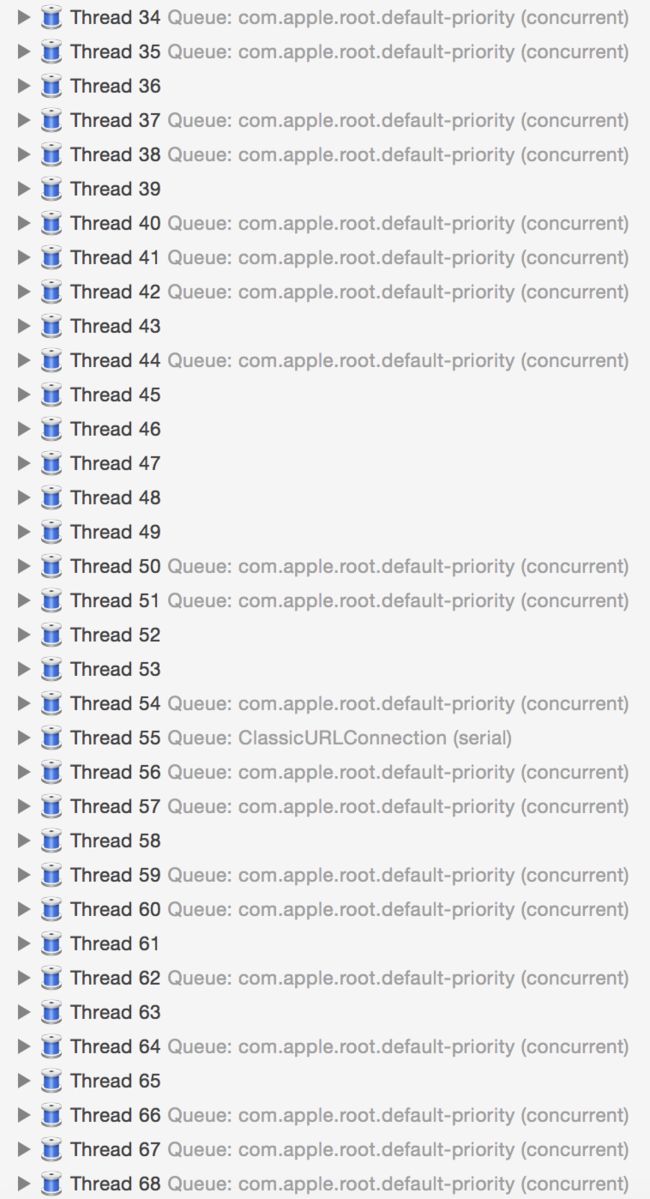Select the thread icon for Thread 43
Screen dimensions: 650x1199
(51, 326)
